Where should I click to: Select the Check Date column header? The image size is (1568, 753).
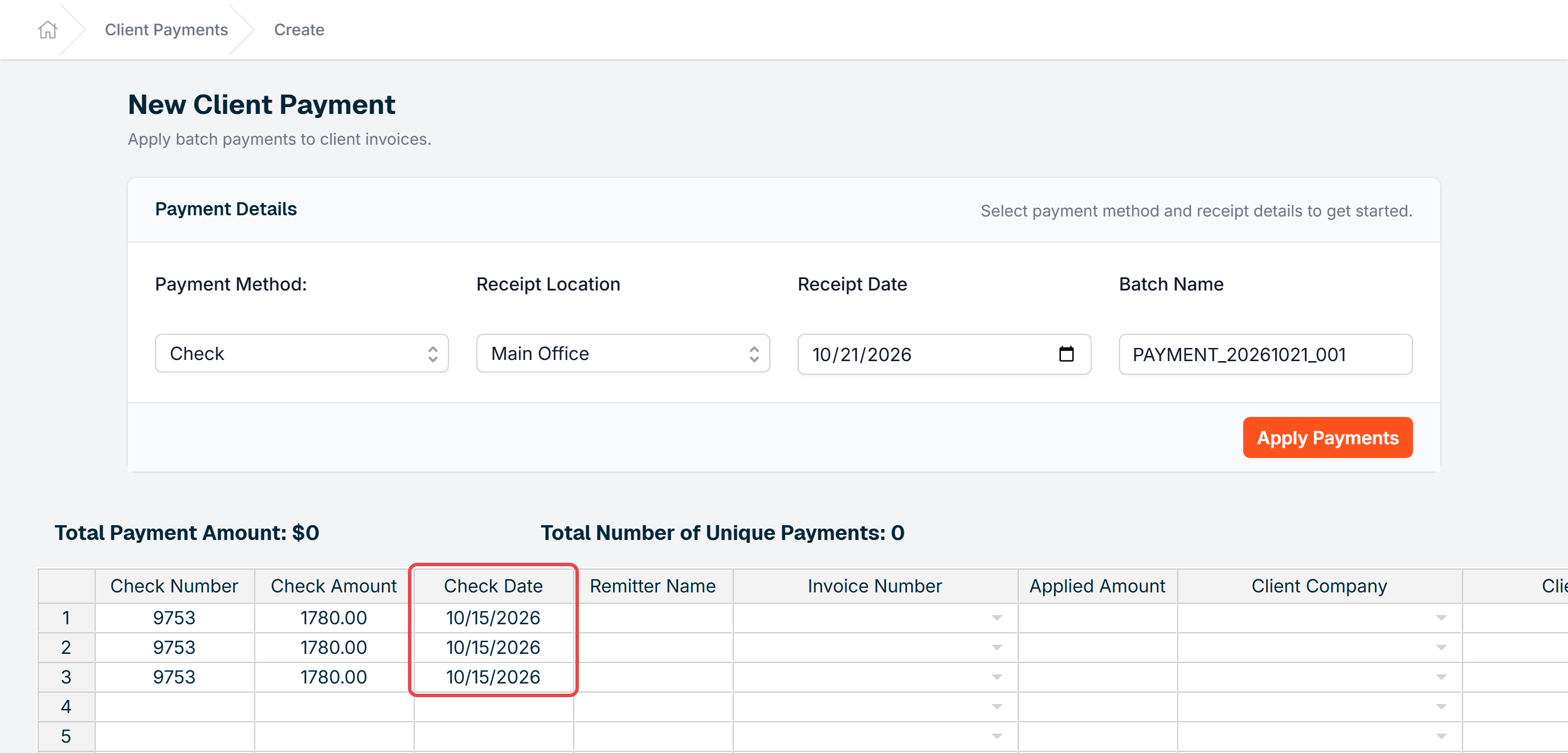pyautogui.click(x=493, y=586)
